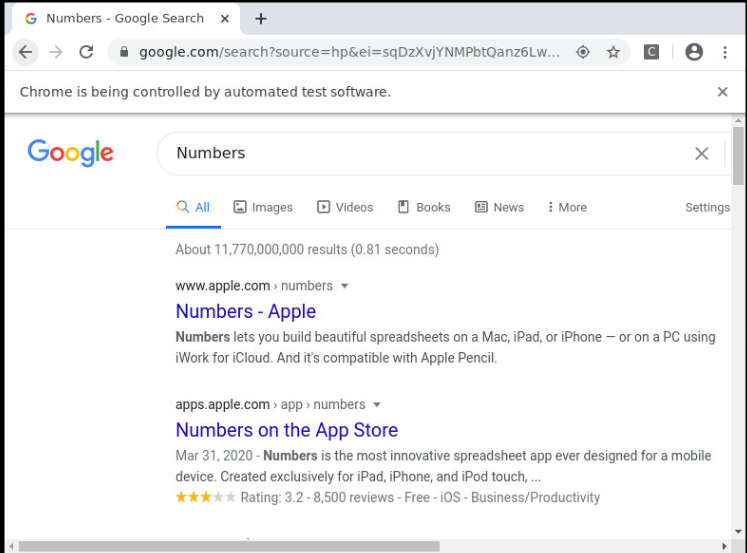Open the More search filters menu
This screenshot has width=747, height=553.
(567, 207)
